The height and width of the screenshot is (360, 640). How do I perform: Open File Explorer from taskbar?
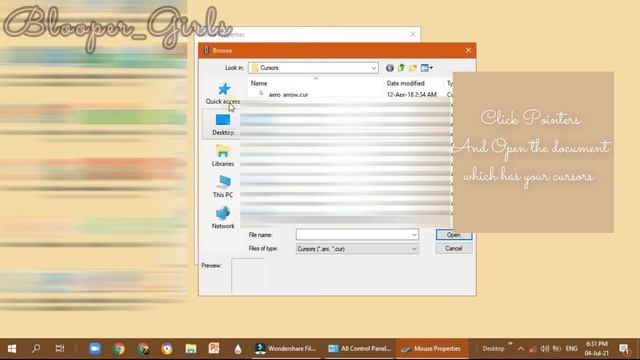[x=191, y=349]
